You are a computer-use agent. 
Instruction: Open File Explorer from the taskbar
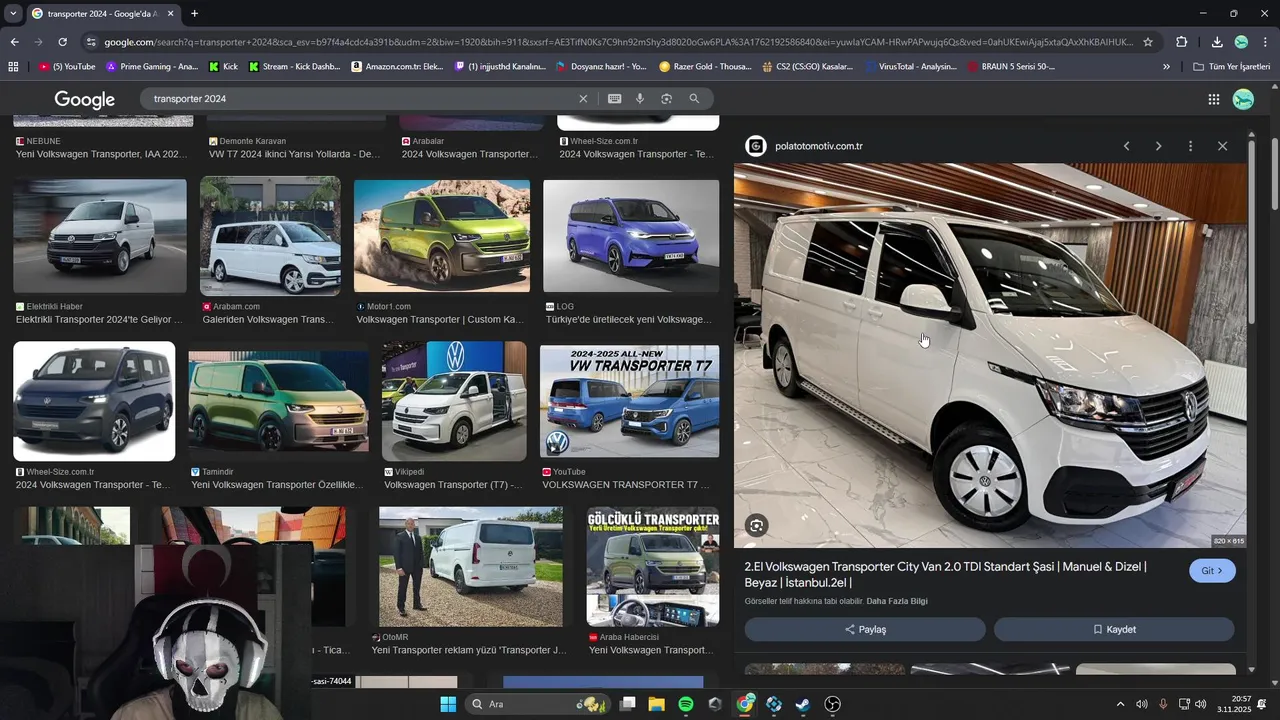656,704
